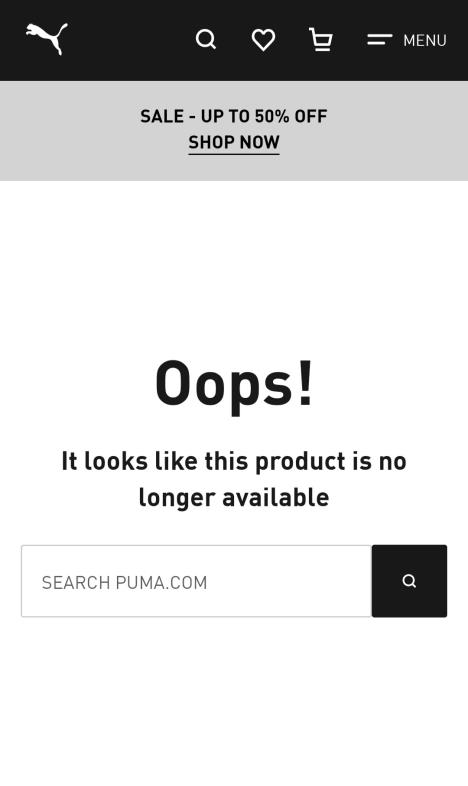Follow the SHOP NOW link
468x786 pixels.
point(234,142)
